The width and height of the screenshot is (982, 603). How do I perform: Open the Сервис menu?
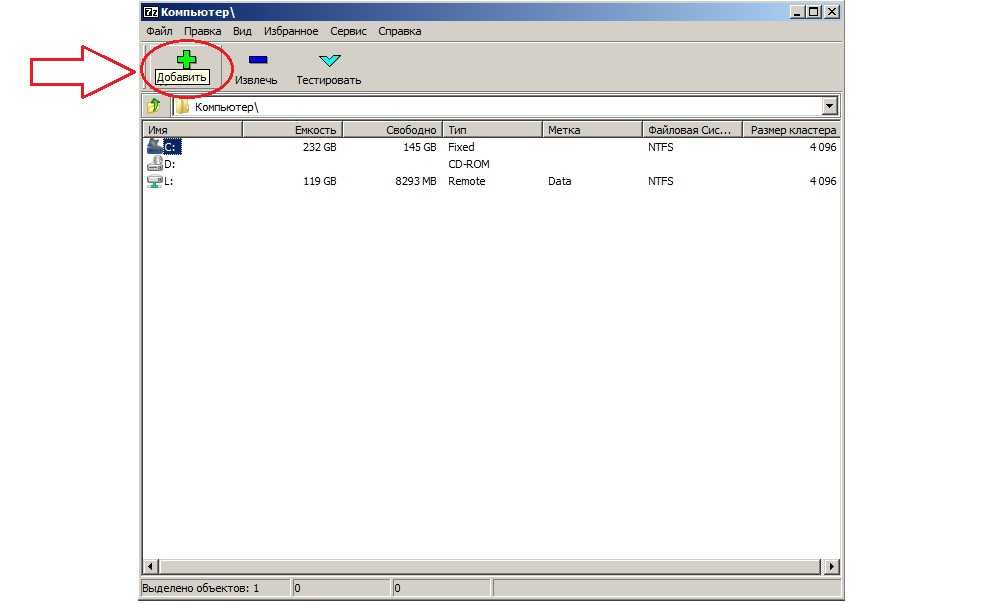tap(348, 31)
